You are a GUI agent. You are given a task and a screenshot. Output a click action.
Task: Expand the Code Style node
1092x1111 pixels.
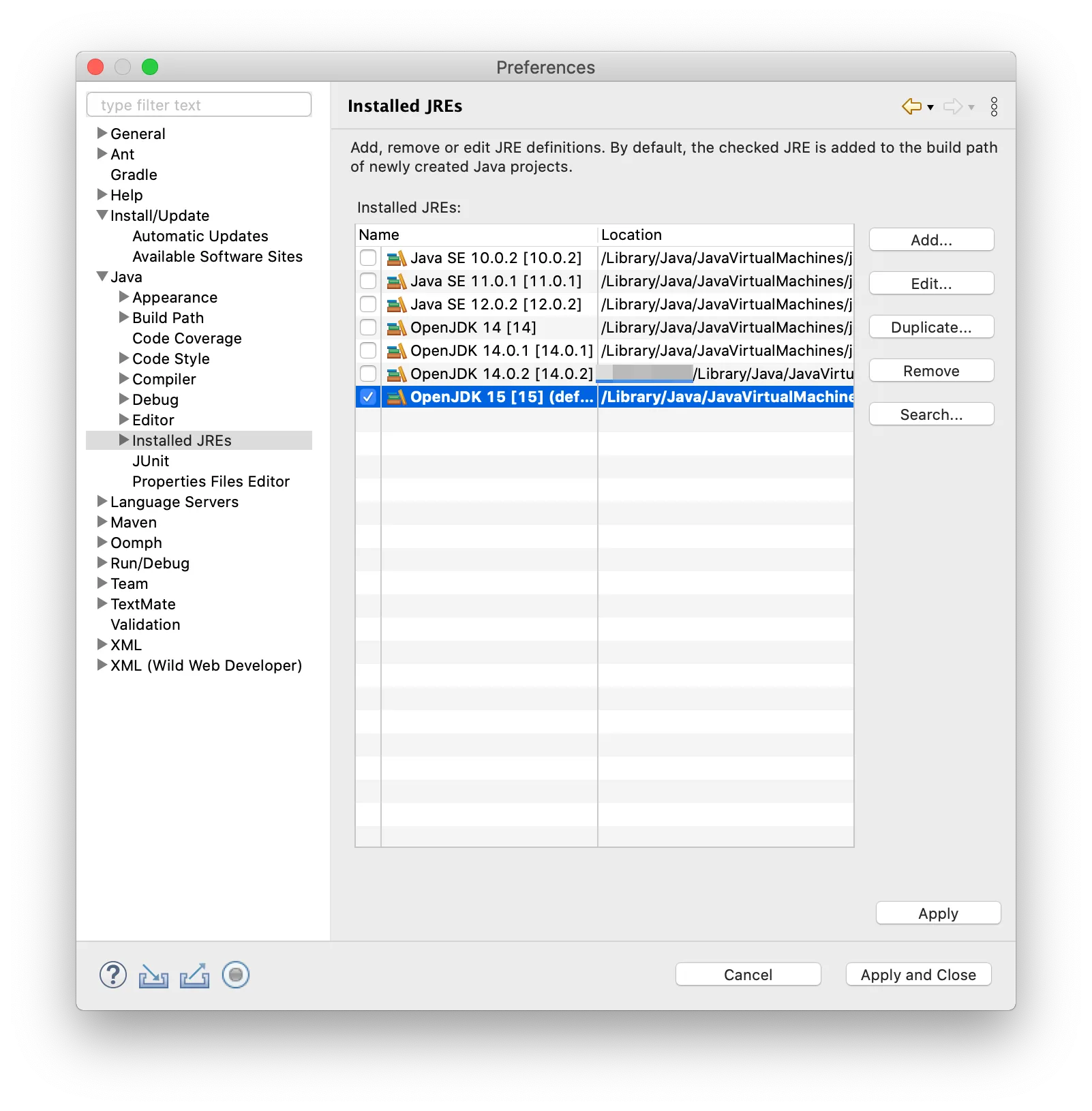point(124,358)
